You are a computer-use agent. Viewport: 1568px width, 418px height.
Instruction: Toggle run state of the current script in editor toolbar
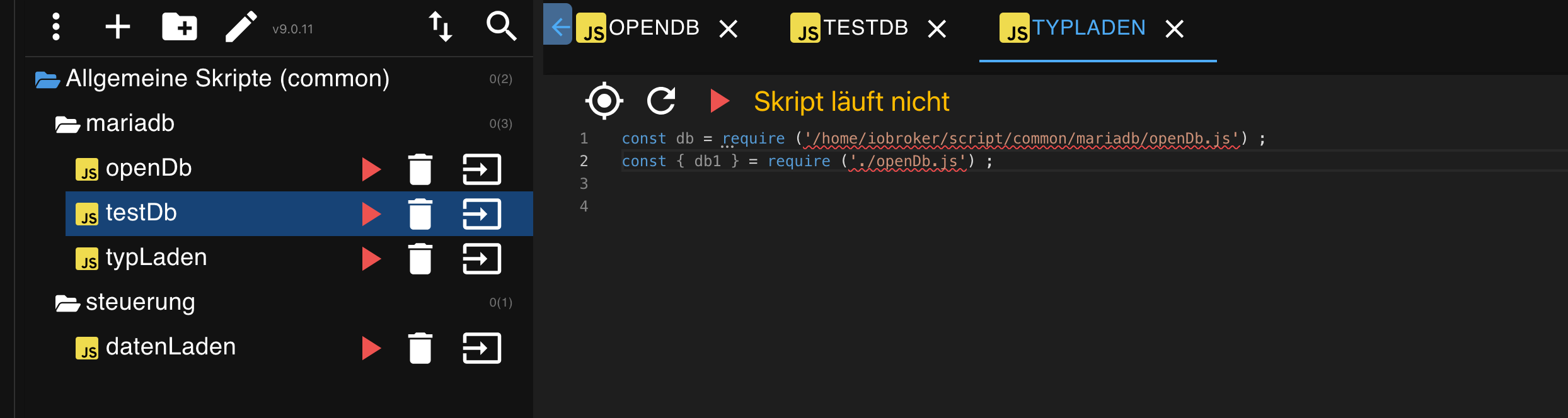tap(719, 101)
